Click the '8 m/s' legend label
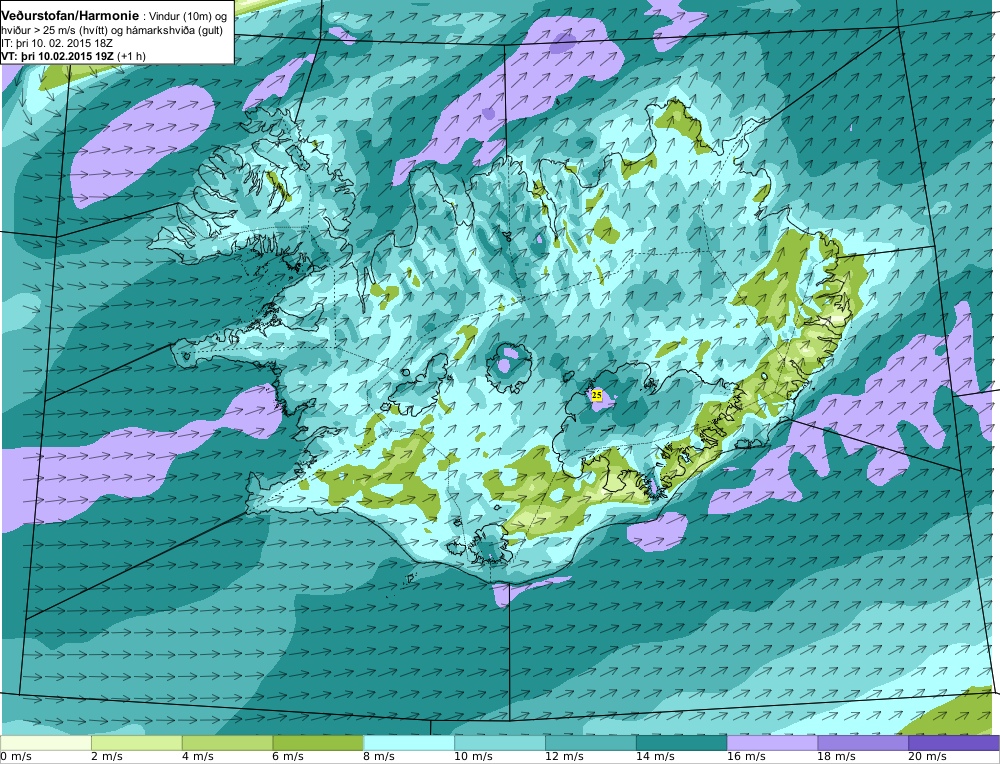Screen dimensions: 1000x764 point(379,757)
